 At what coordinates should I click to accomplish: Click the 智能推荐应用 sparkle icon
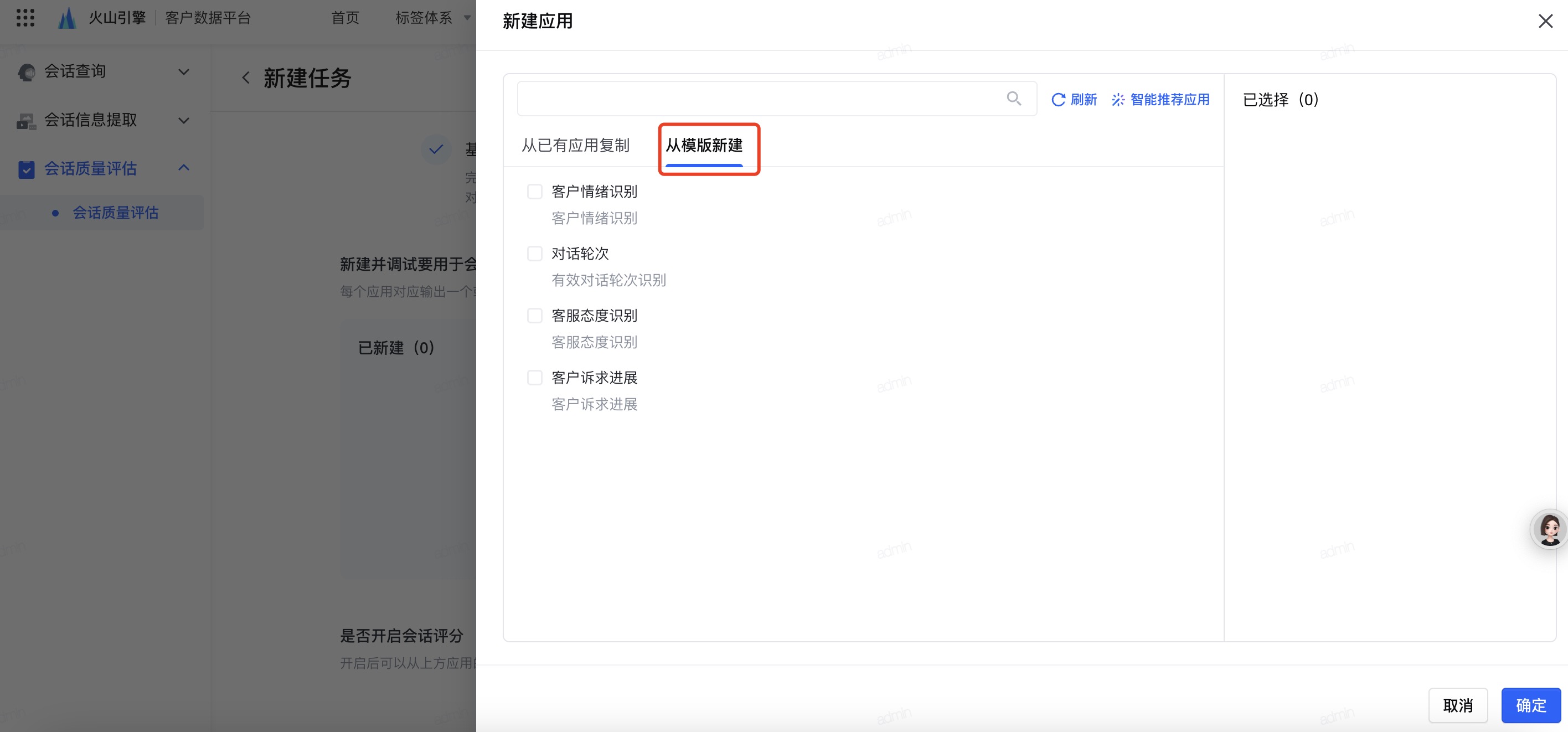(x=1118, y=99)
